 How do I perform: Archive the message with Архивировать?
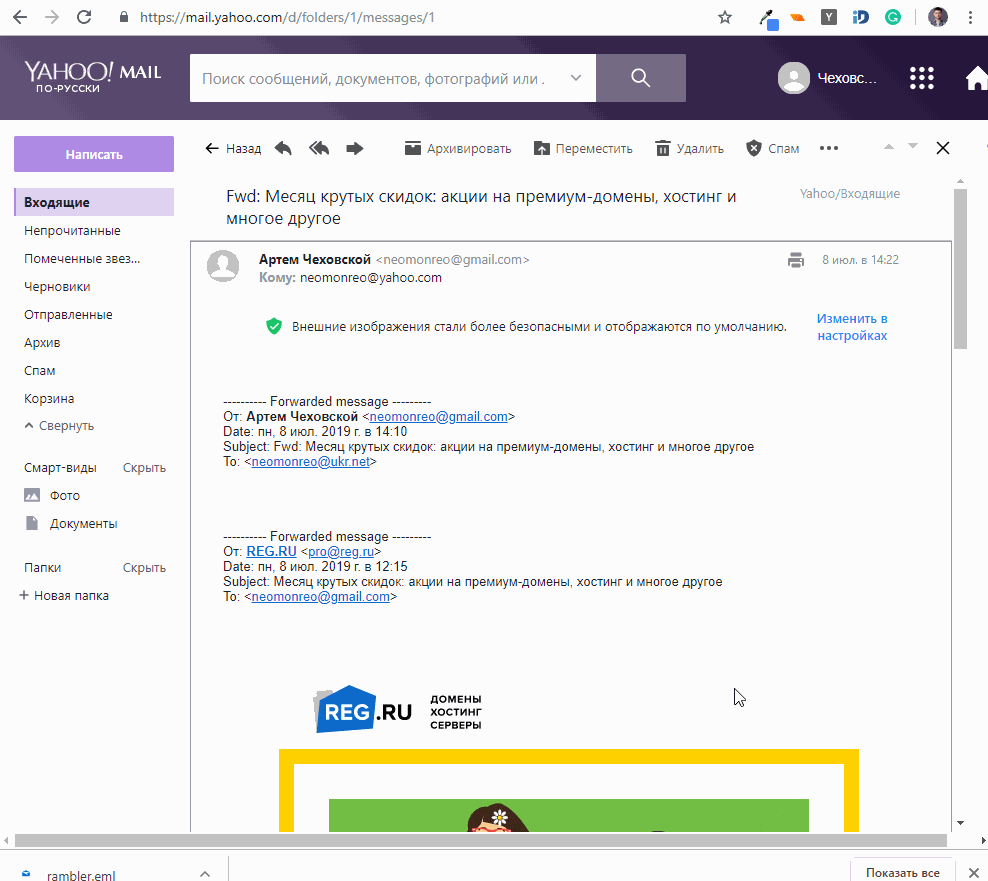tap(457, 149)
